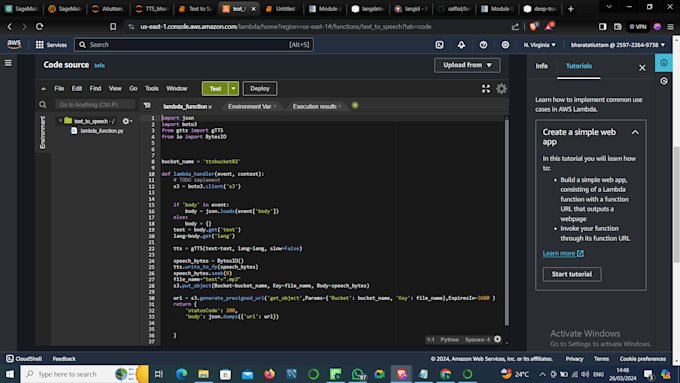Collapse the text_to_speech folder tree
Screen dimensions: 680x383
click(60, 121)
